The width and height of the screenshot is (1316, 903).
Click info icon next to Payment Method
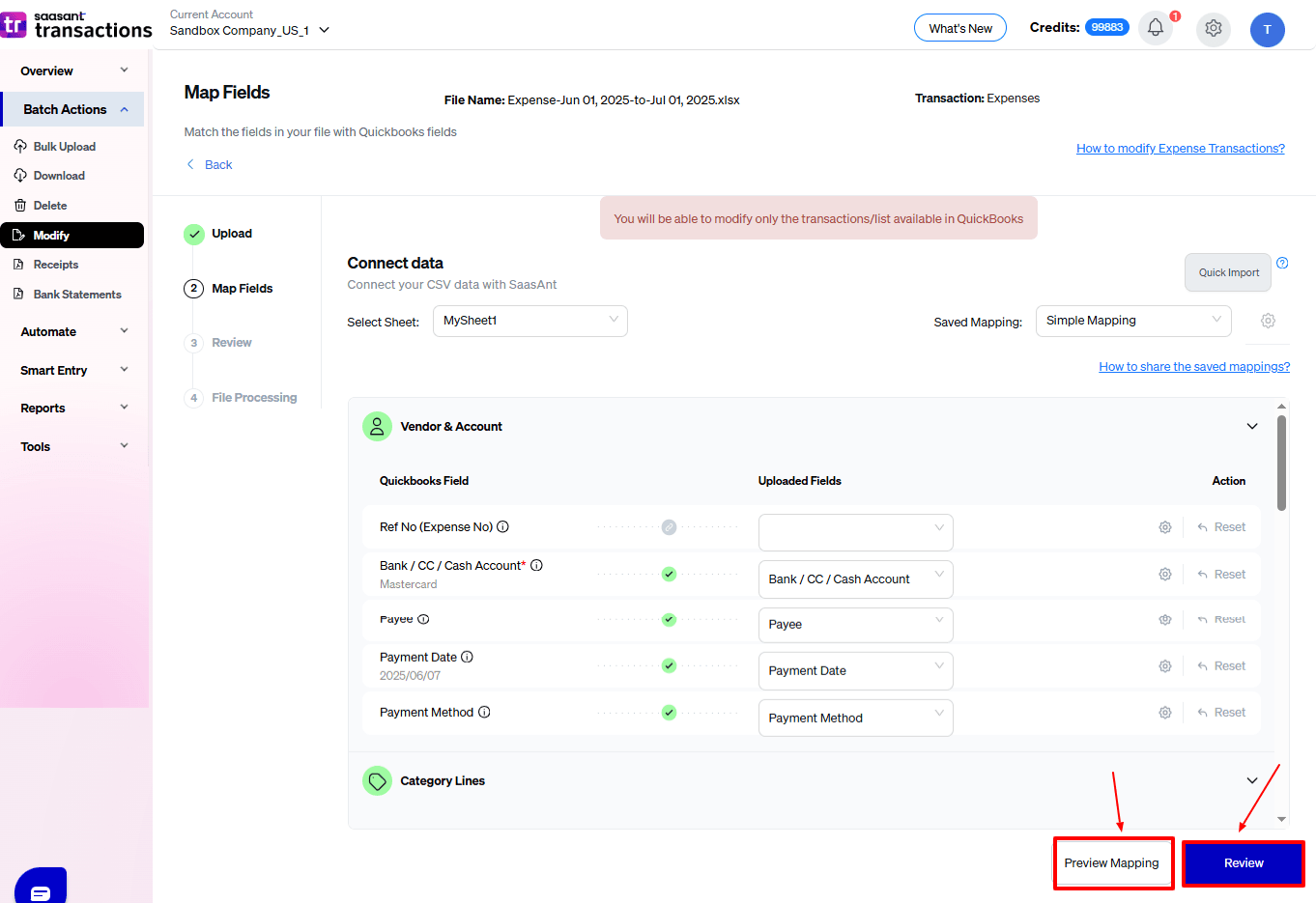484,712
